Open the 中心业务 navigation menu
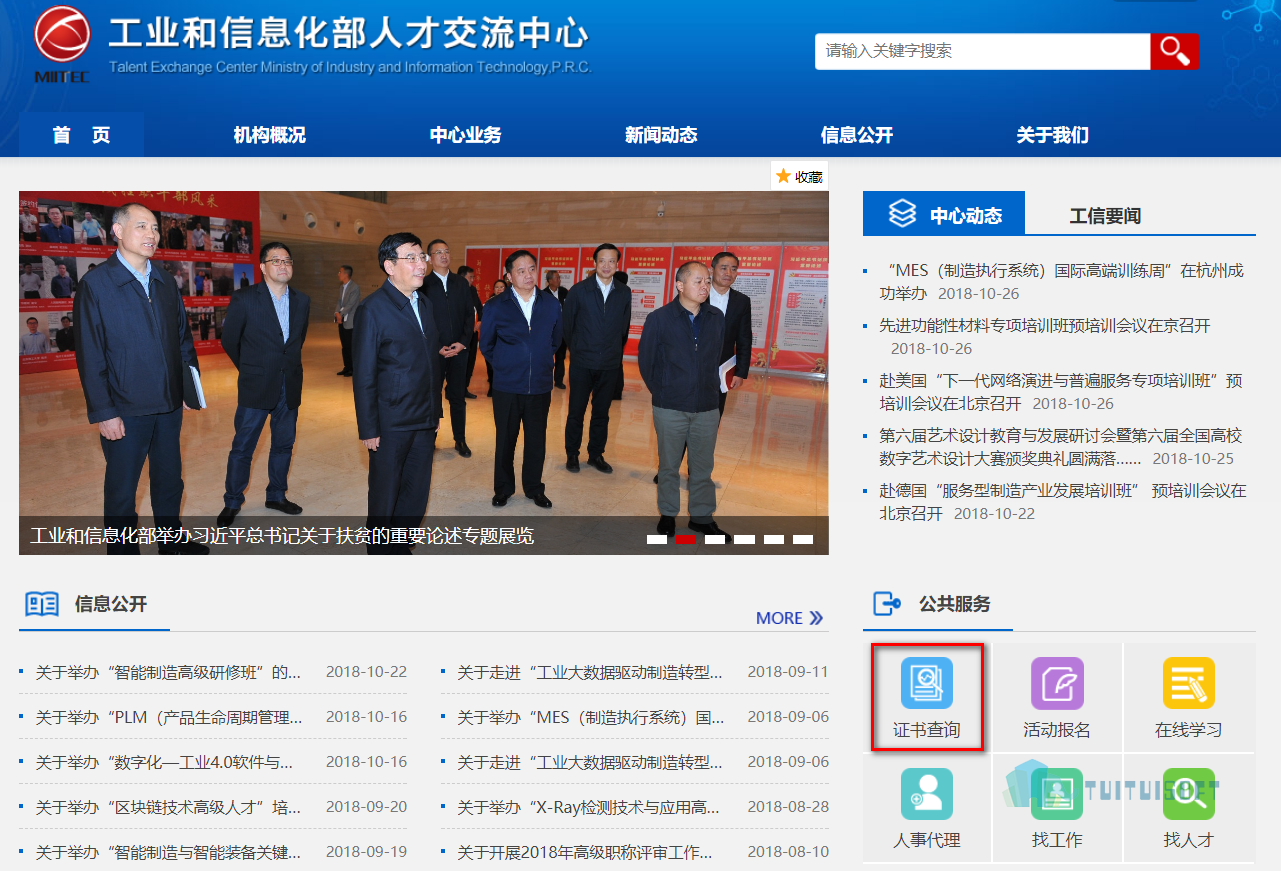 (x=465, y=135)
